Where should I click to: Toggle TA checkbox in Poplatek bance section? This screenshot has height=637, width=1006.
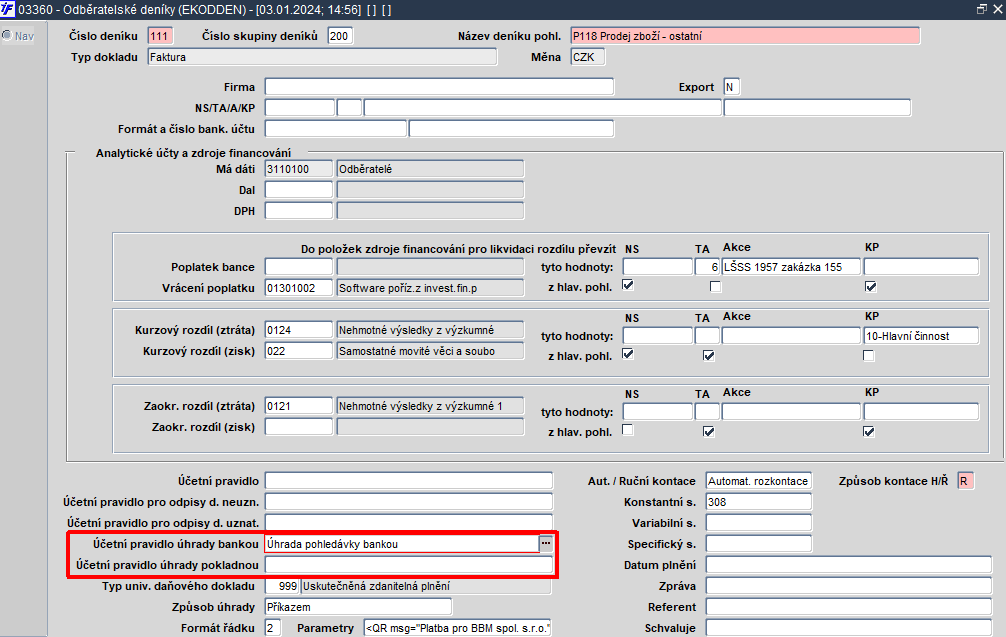[x=715, y=287]
